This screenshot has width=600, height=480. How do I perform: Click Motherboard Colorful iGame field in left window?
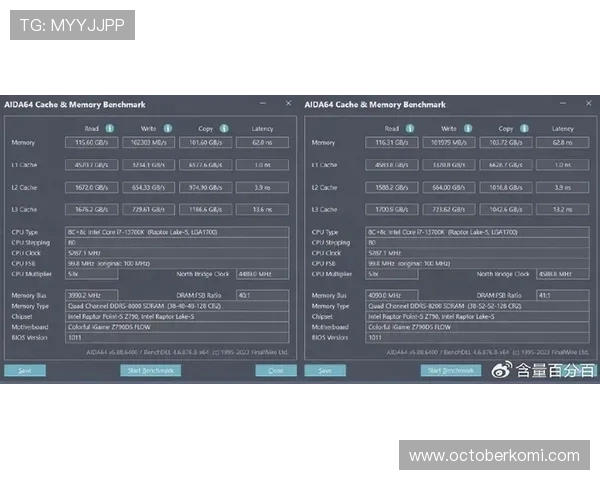coord(177,327)
